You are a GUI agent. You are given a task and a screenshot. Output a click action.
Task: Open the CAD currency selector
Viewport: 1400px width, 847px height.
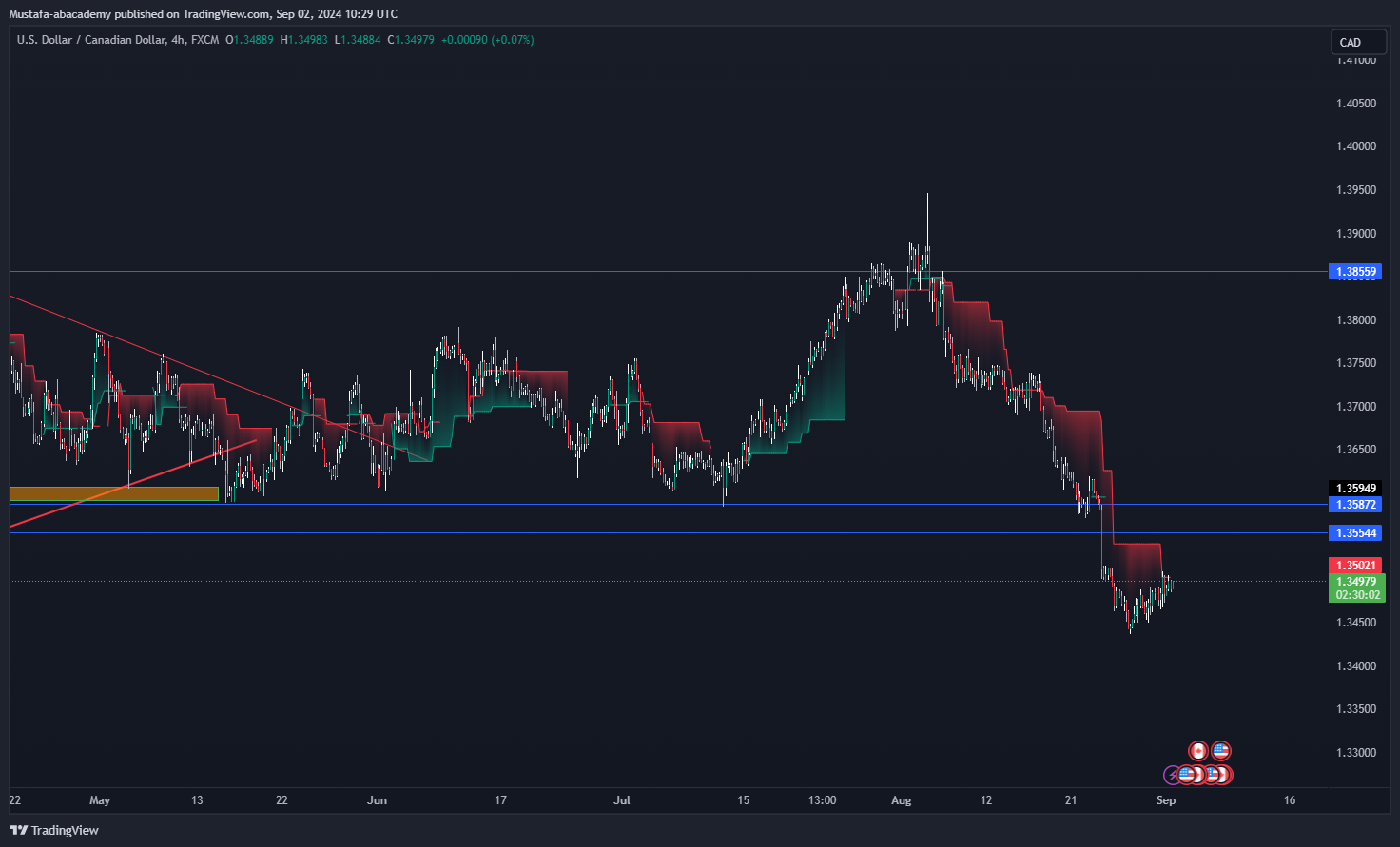click(1358, 42)
